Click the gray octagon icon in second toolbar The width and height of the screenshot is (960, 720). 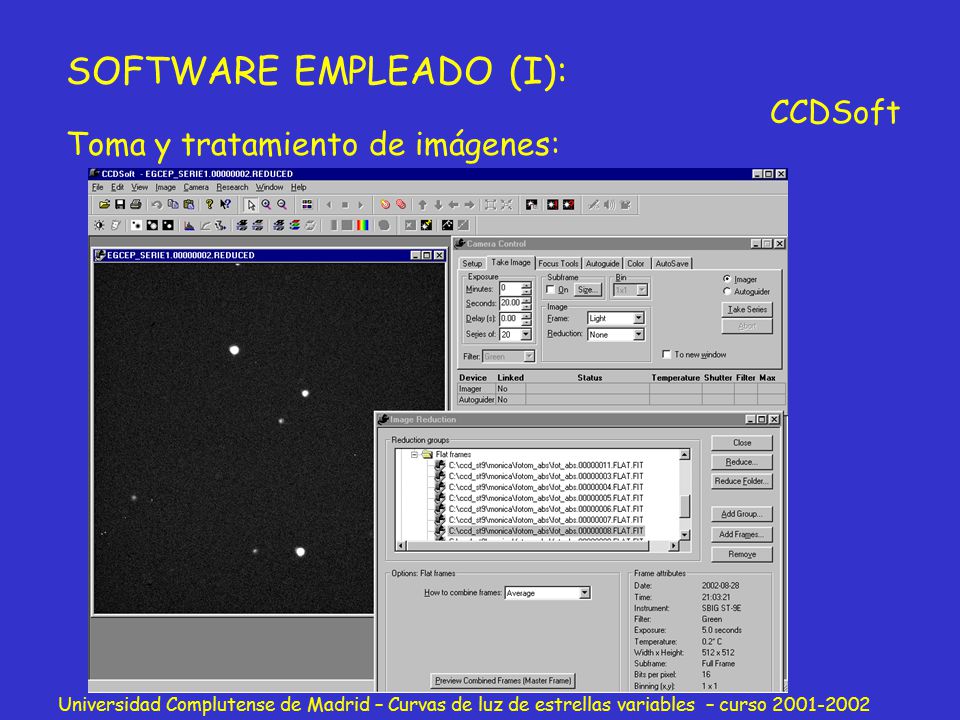coord(384,225)
